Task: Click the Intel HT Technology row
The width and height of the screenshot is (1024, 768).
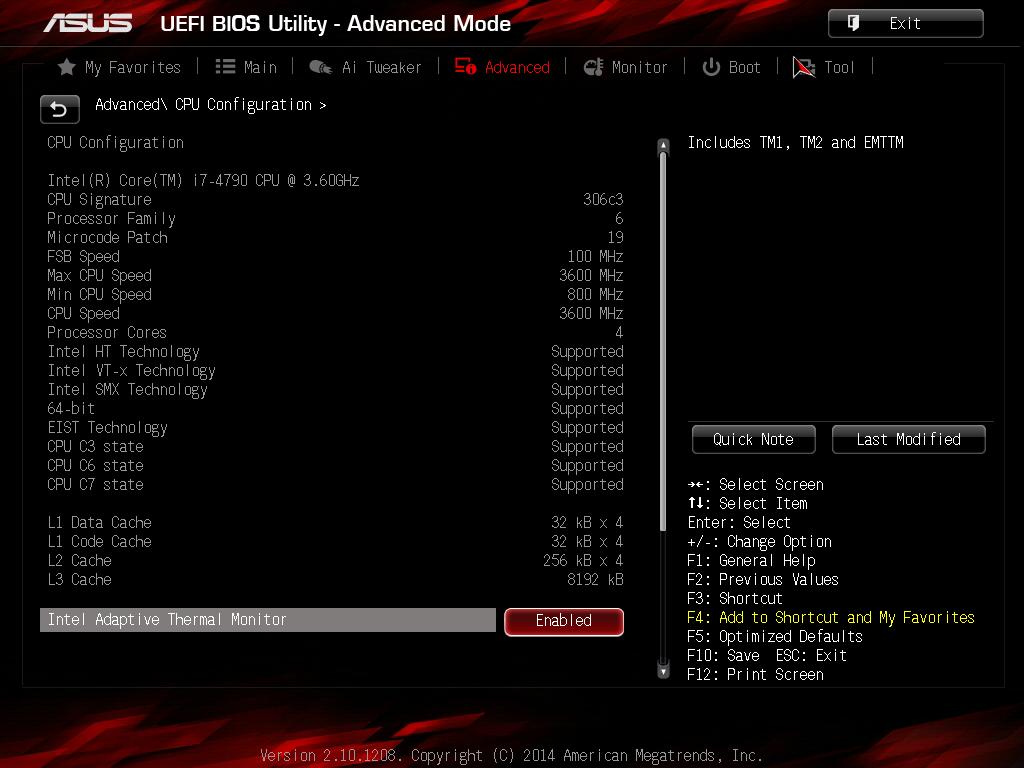Action: point(335,351)
